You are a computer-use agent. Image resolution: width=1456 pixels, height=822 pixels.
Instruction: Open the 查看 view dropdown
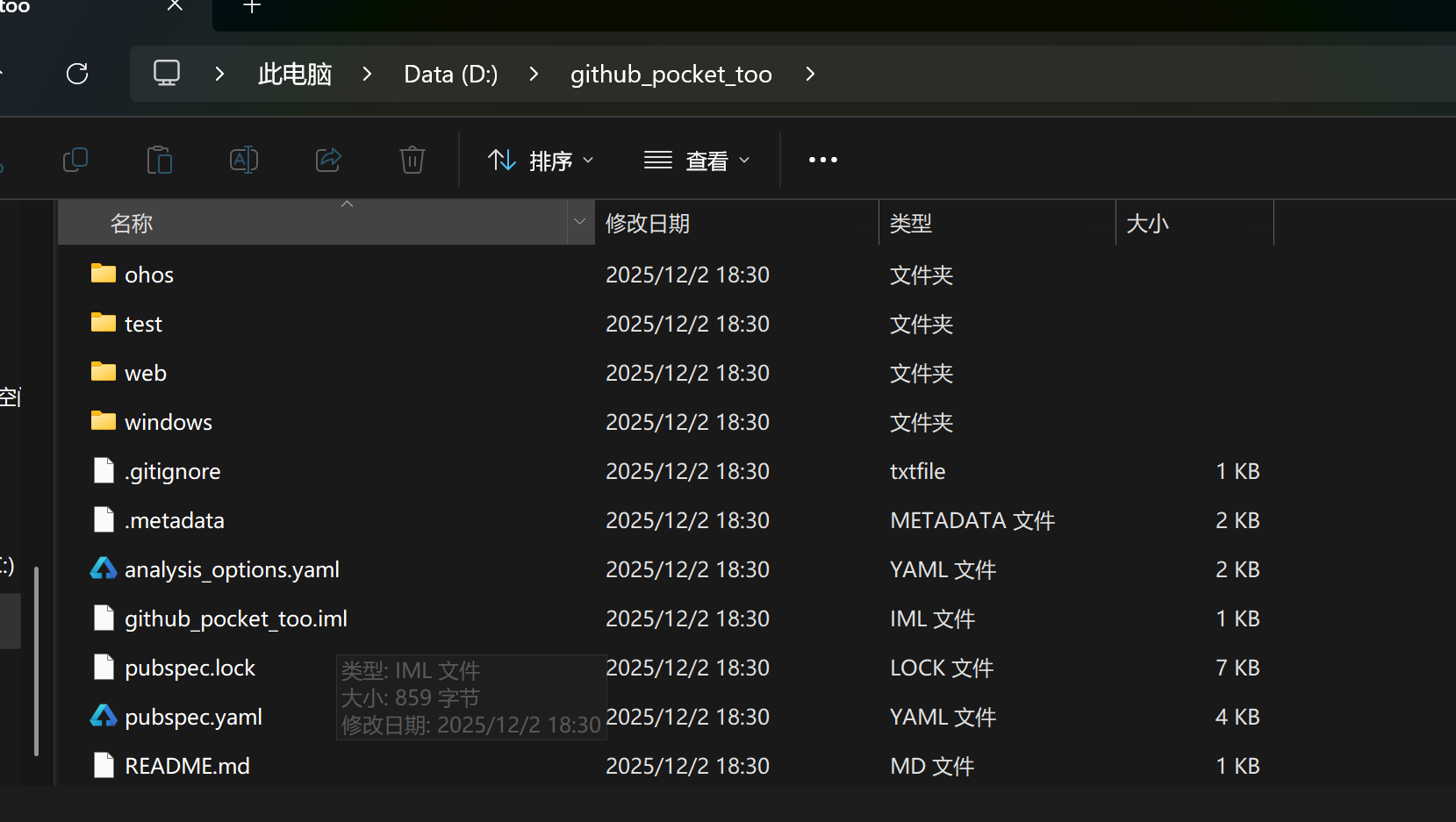click(x=696, y=160)
